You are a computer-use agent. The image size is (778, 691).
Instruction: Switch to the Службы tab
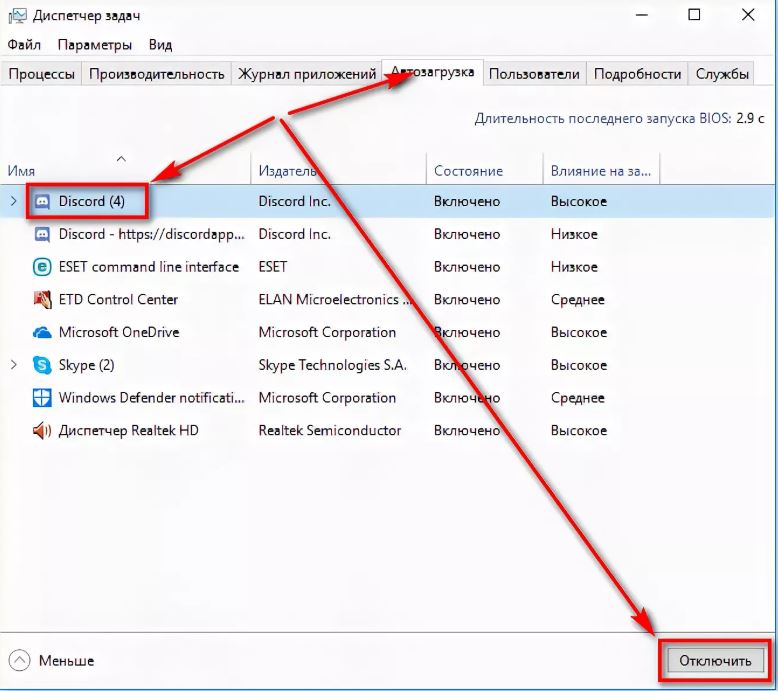722,74
